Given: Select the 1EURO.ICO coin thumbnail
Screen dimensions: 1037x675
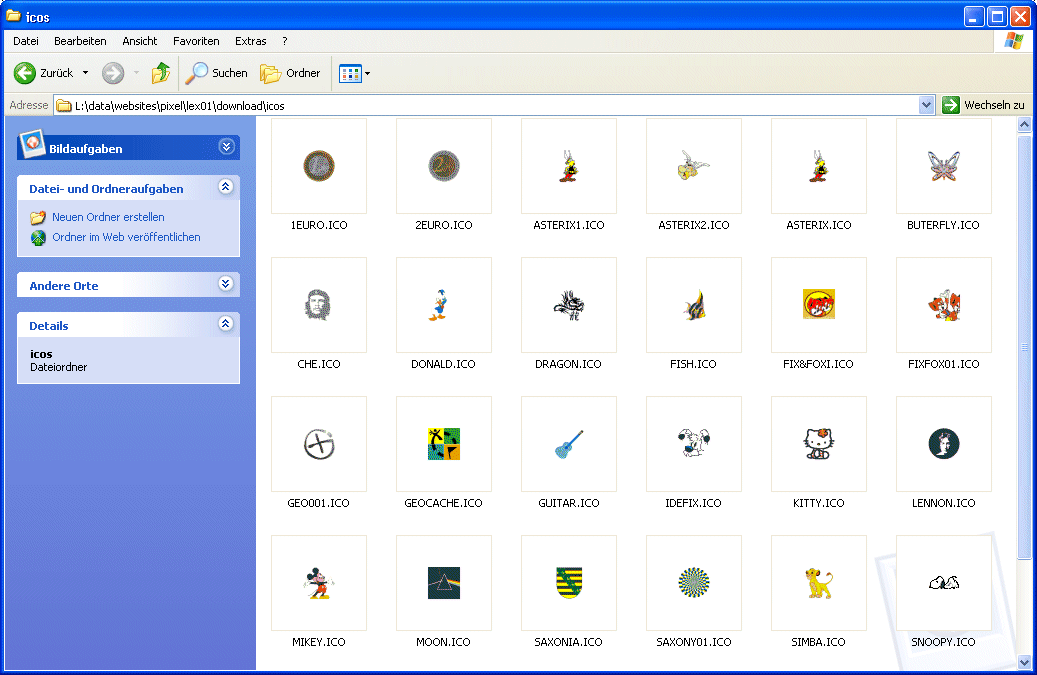Looking at the screenshot, I should click(x=319, y=166).
